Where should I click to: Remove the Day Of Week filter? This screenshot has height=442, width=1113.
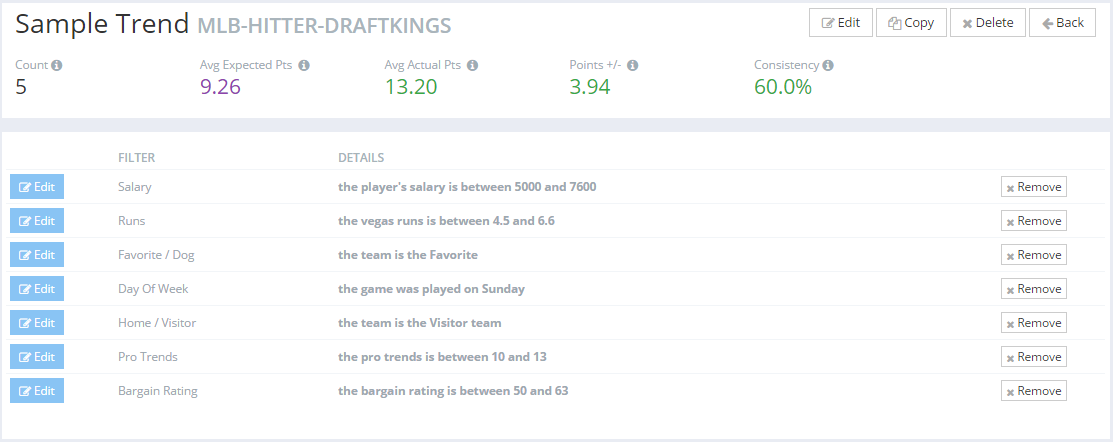tap(1034, 289)
